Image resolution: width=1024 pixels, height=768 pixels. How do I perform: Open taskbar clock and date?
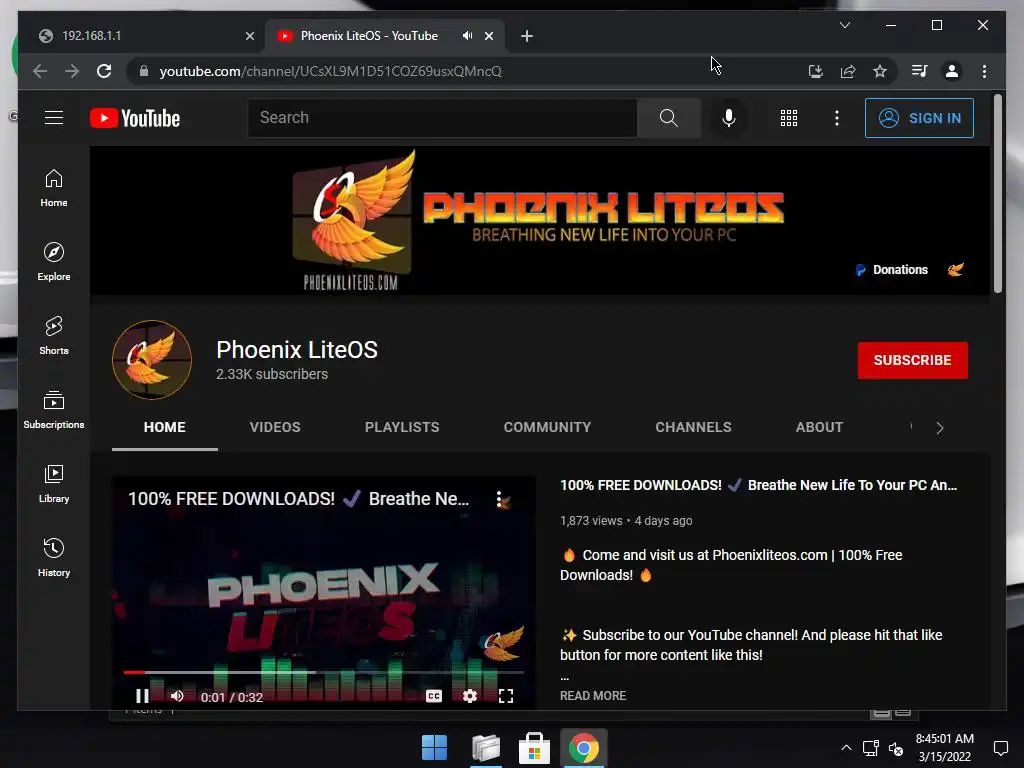point(944,748)
